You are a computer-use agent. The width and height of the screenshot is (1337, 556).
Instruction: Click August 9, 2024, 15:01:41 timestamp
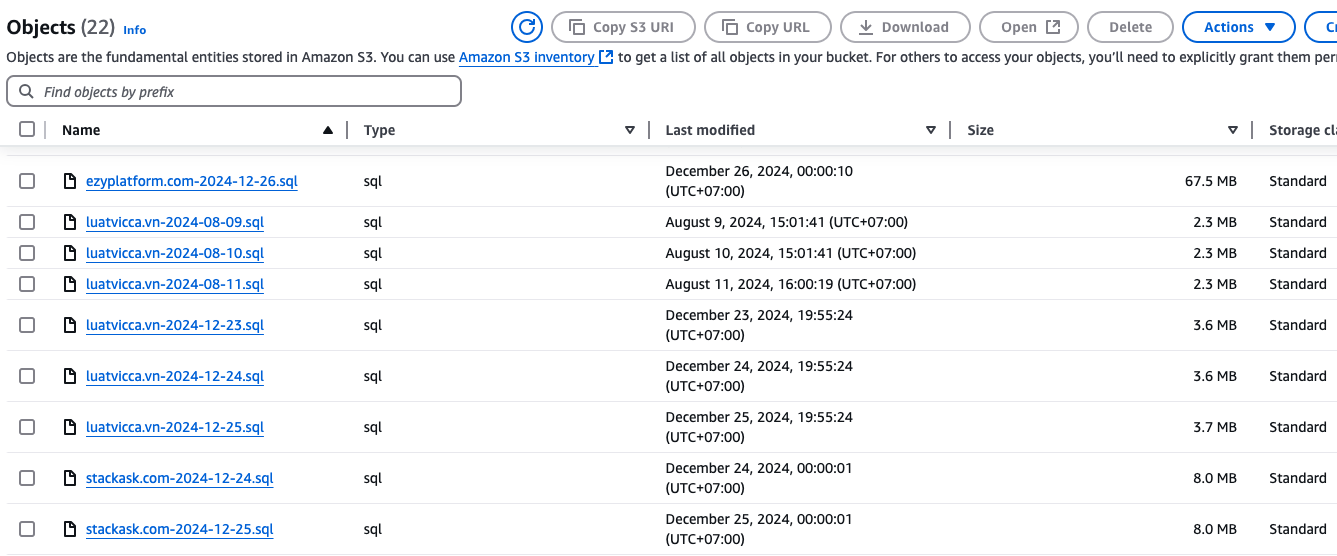tap(787, 222)
